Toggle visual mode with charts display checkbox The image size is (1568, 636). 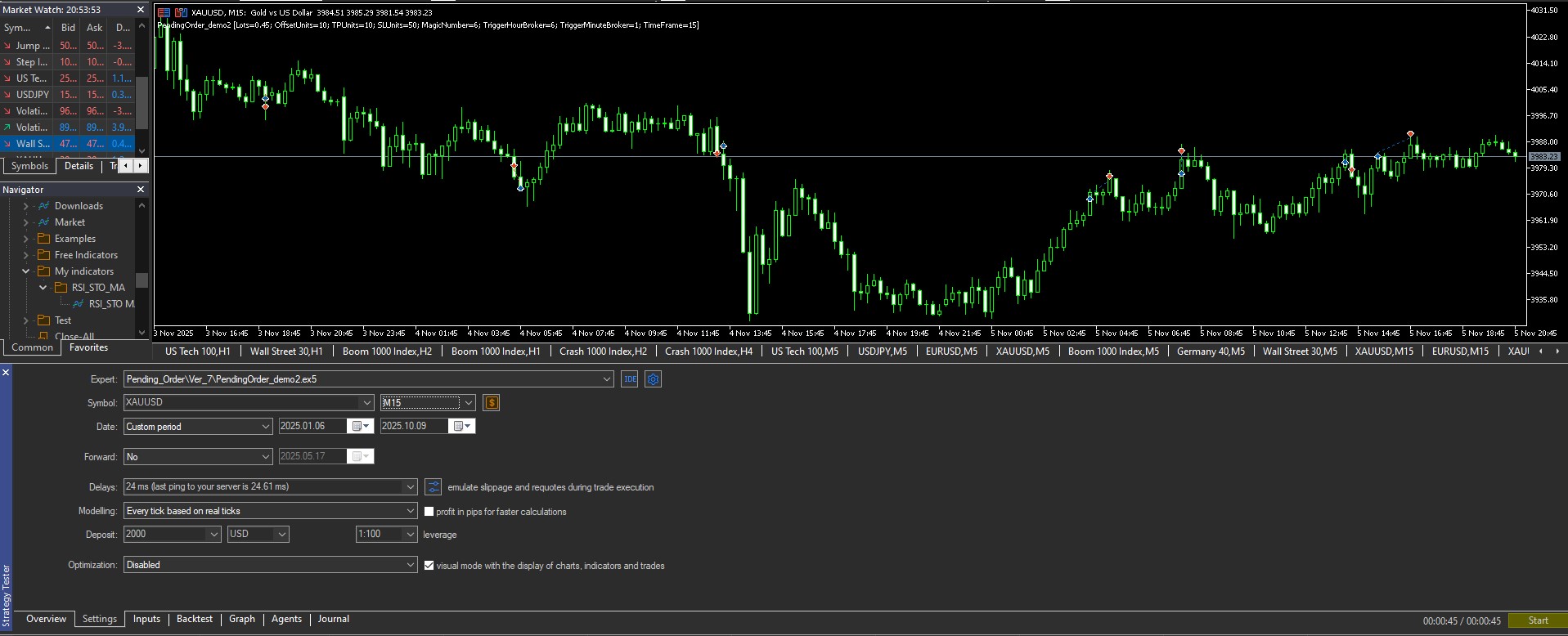pos(429,566)
